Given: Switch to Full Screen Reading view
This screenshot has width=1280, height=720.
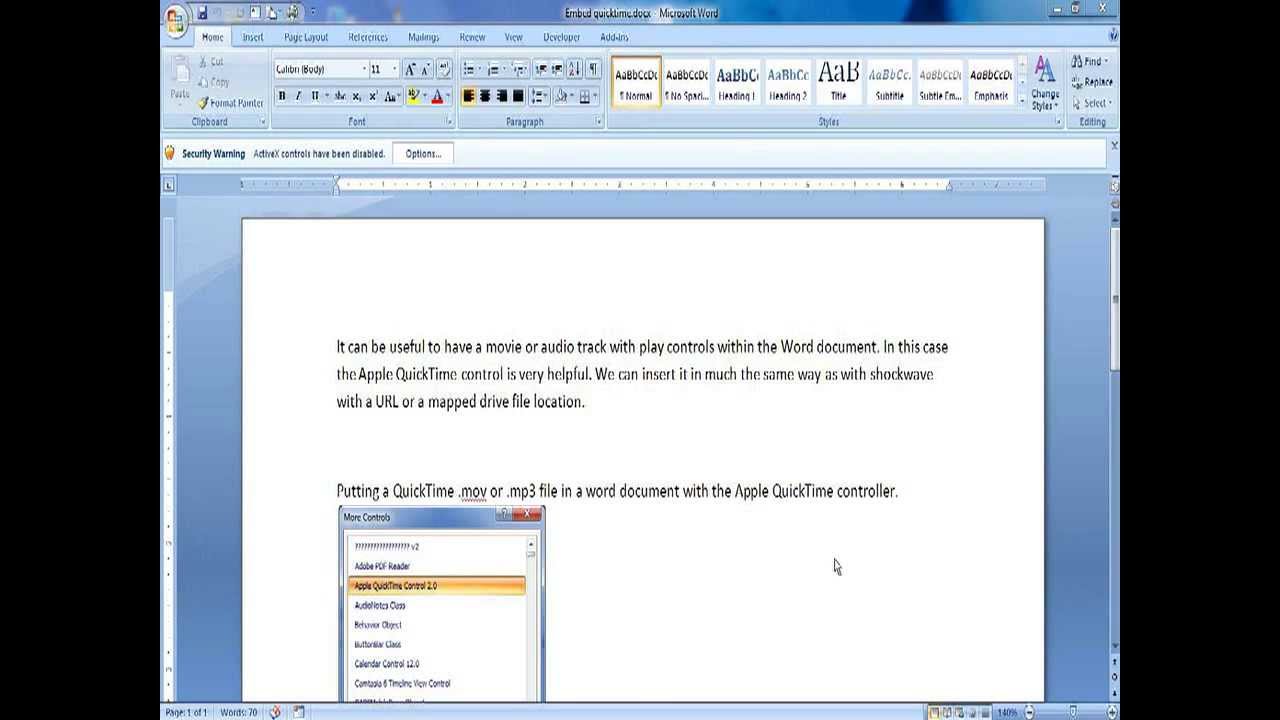Looking at the screenshot, I should click(946, 712).
